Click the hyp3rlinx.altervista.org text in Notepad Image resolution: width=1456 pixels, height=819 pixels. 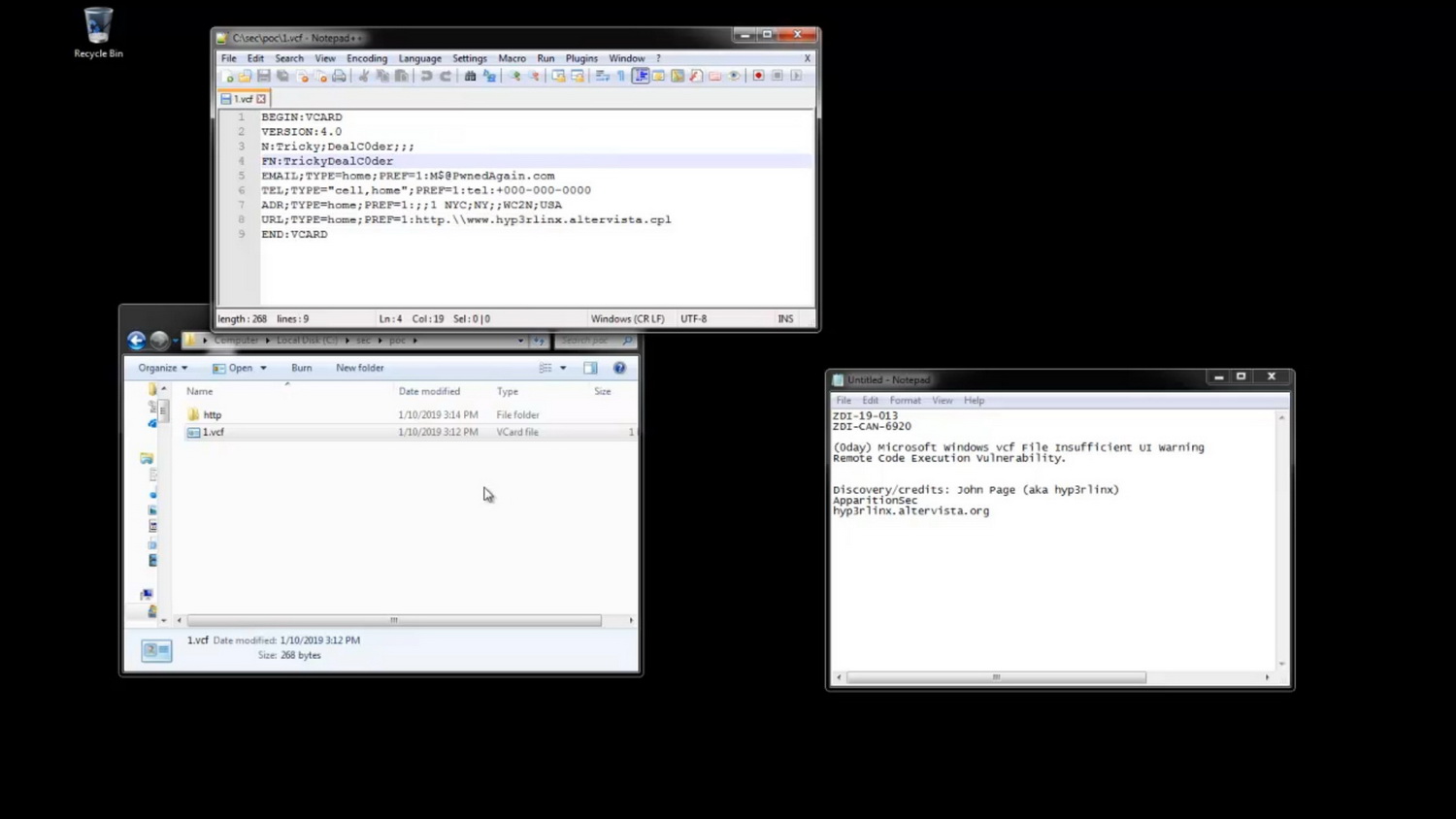(910, 510)
